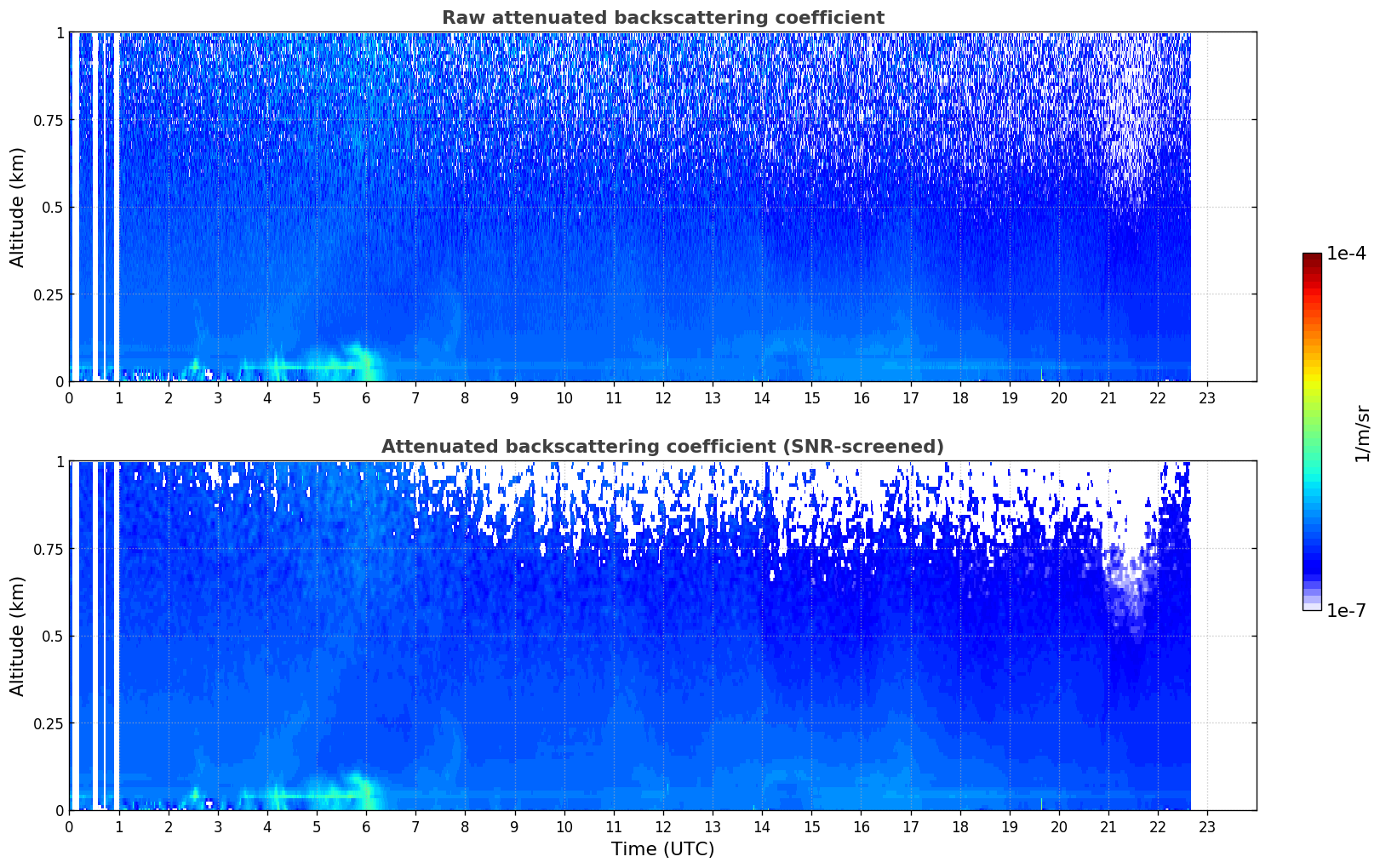This screenshot has height=868, width=1380.
Task: Click the '1/m/sr' colorbar unit label
Action: (1362, 432)
